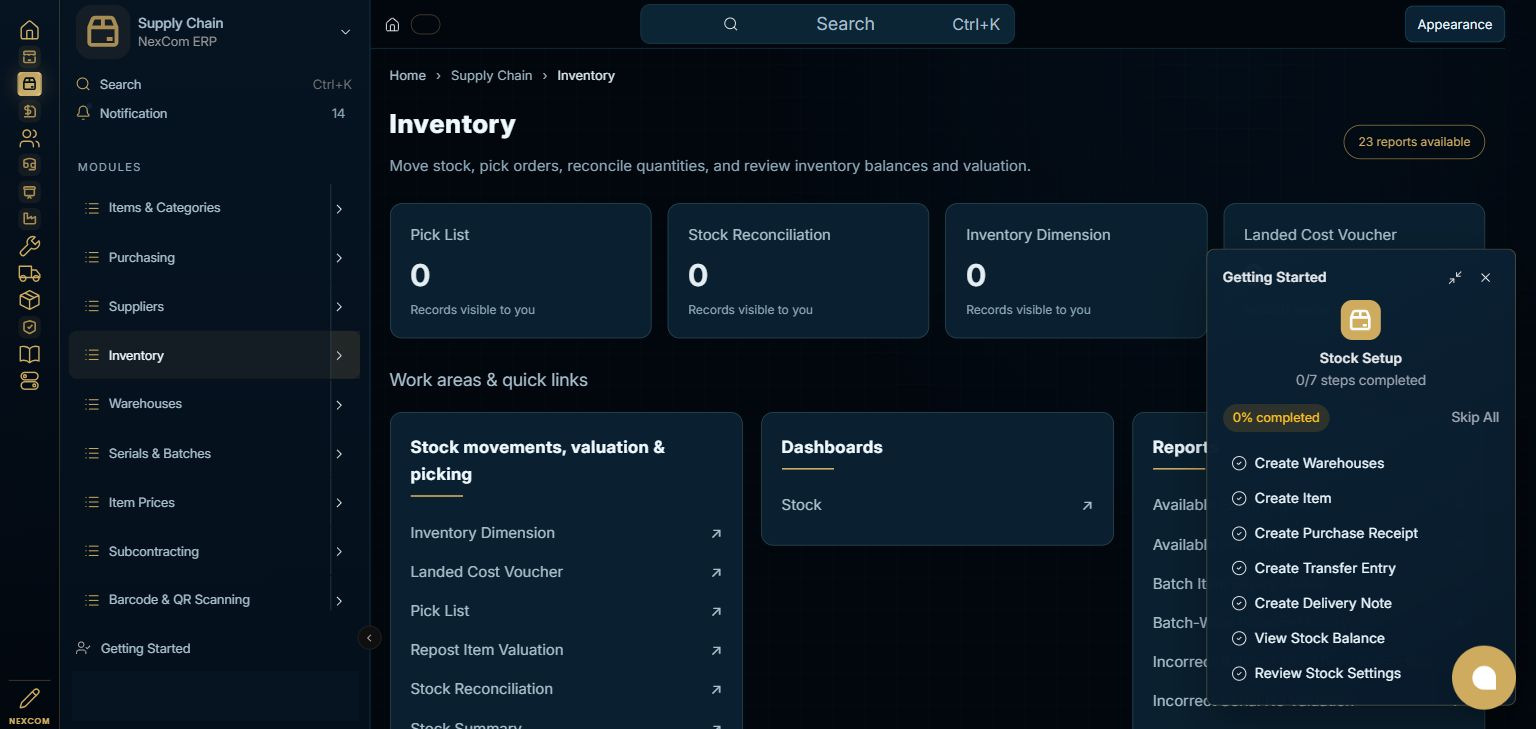
Task: Focus the top bar Search field
Action: pos(827,24)
